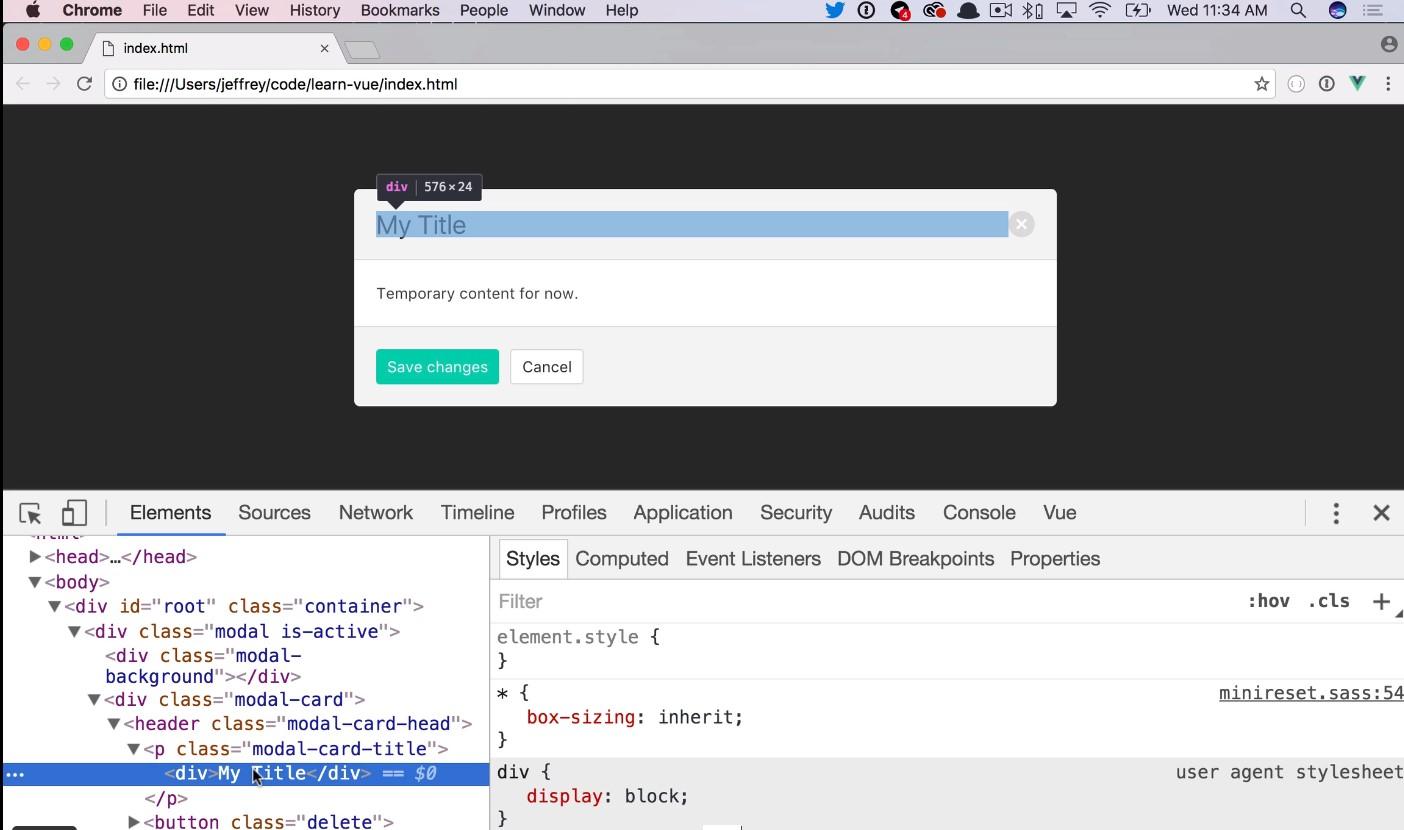Open the Chrome File menu
Viewport: 1404px width, 830px height.
tap(154, 10)
